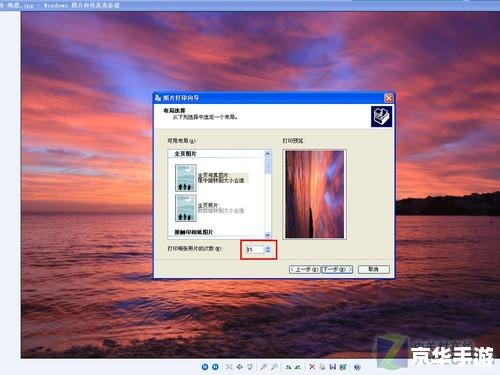Click layout list scrollbar up arrow
The width and height of the screenshot is (500, 375).
click(267, 154)
